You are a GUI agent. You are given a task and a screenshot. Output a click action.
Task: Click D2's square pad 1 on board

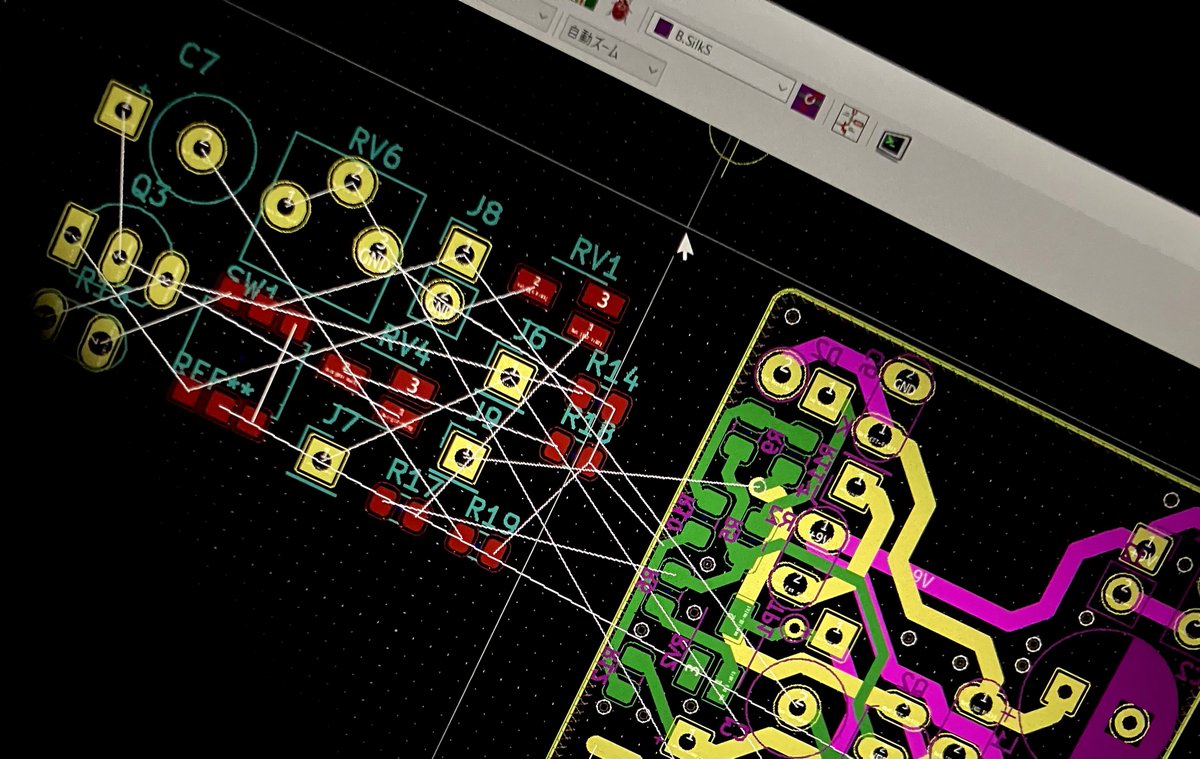coord(826,394)
